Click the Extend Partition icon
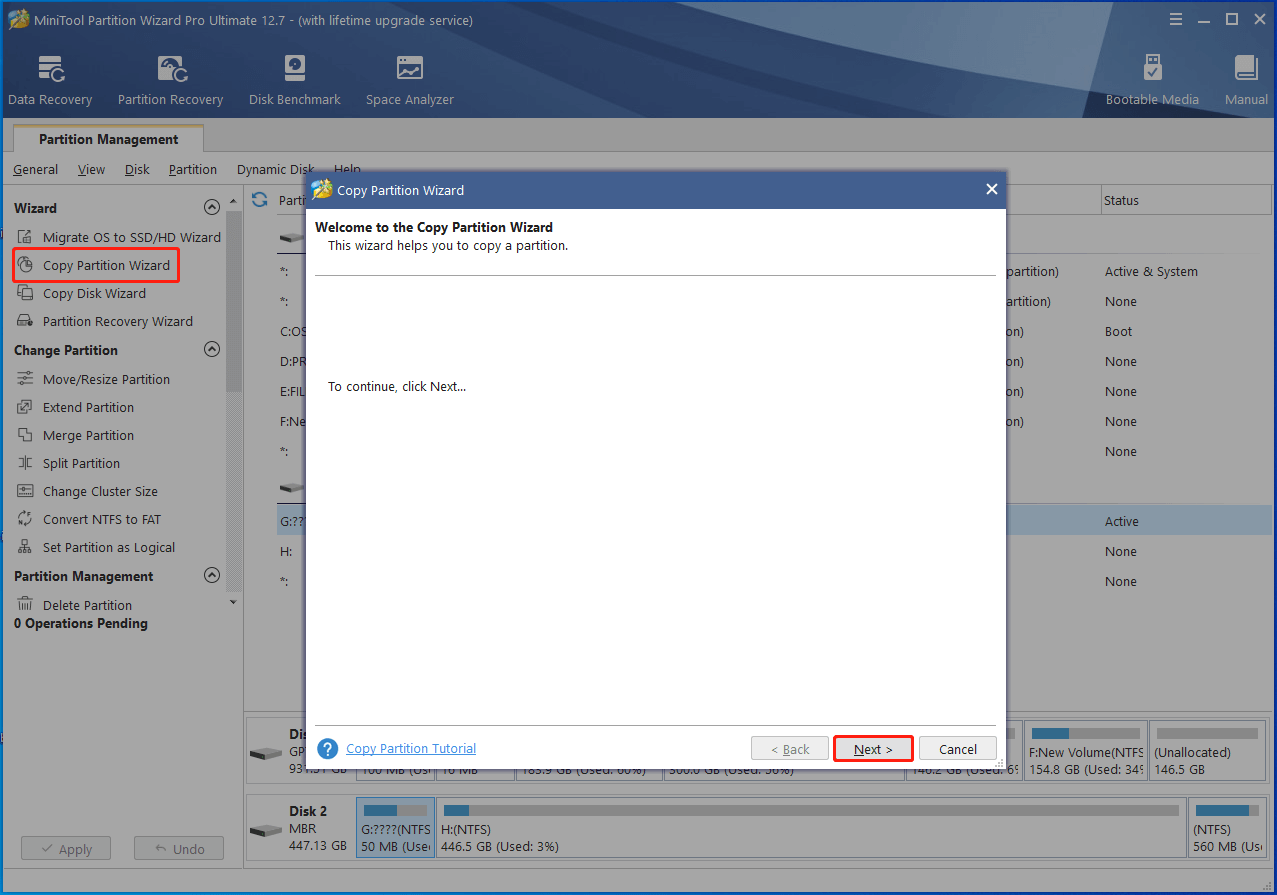1277x895 pixels. 25,407
